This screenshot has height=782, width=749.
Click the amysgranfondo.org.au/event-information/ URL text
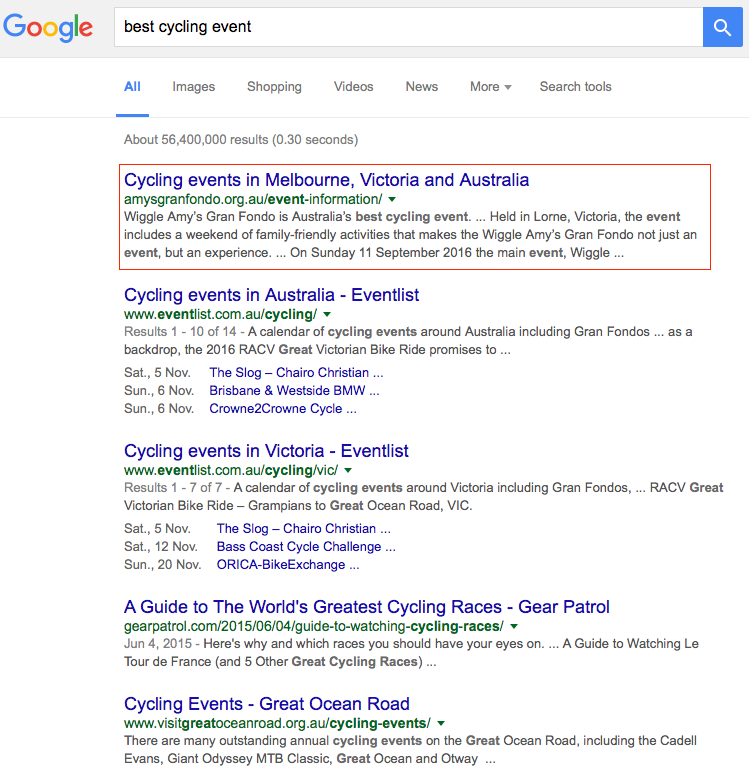click(253, 199)
